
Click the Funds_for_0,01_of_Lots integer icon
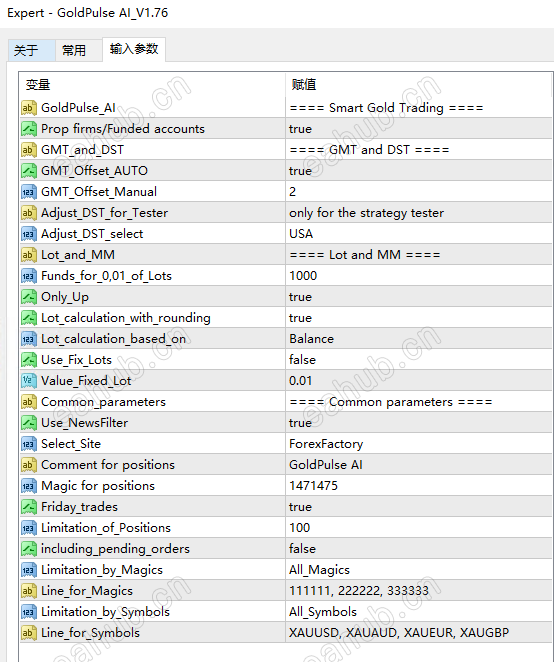[x=29, y=276]
